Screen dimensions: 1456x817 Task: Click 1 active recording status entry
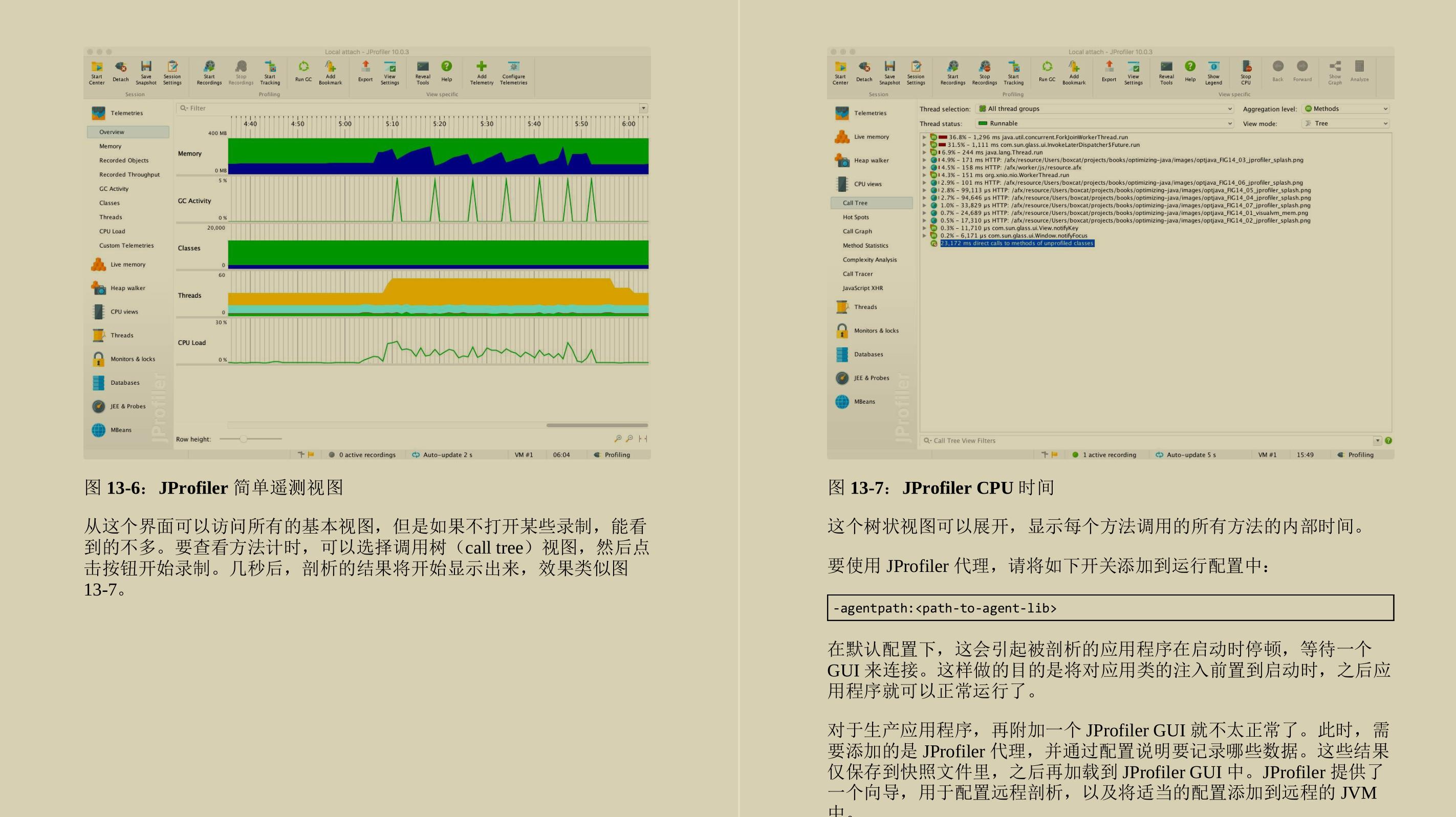pos(1104,455)
